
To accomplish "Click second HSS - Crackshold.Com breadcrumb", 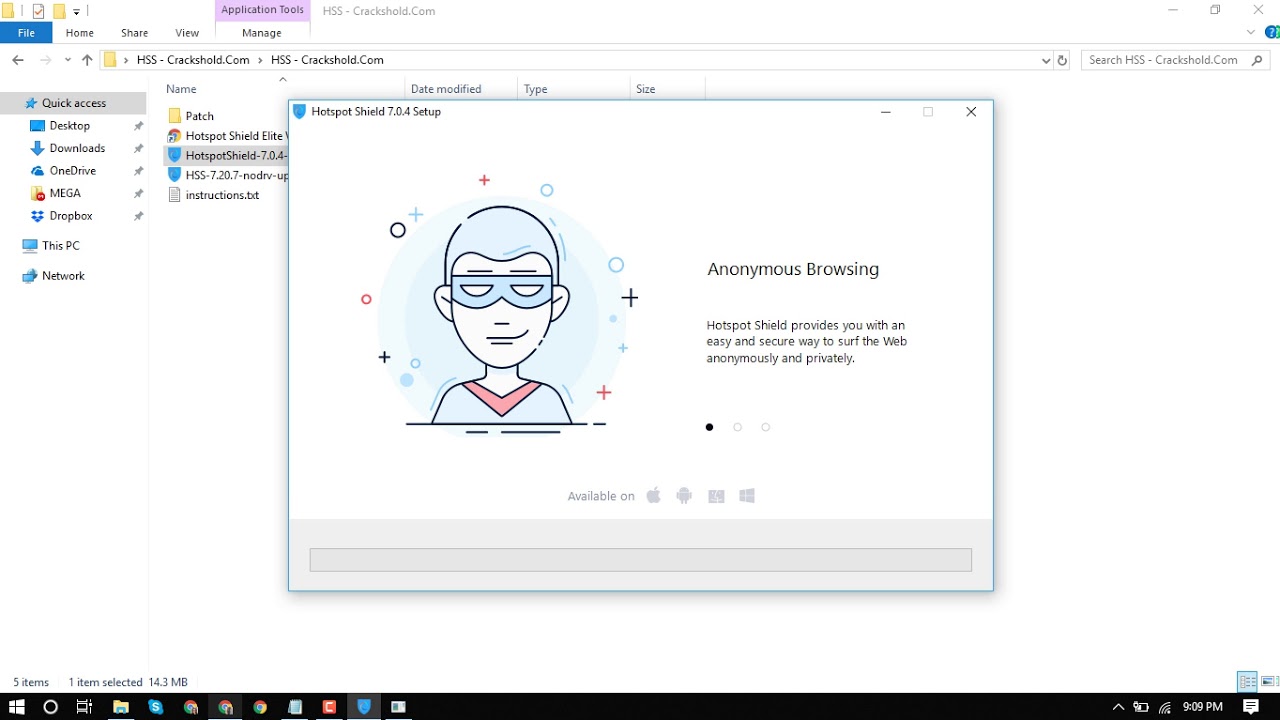I will (327, 60).
